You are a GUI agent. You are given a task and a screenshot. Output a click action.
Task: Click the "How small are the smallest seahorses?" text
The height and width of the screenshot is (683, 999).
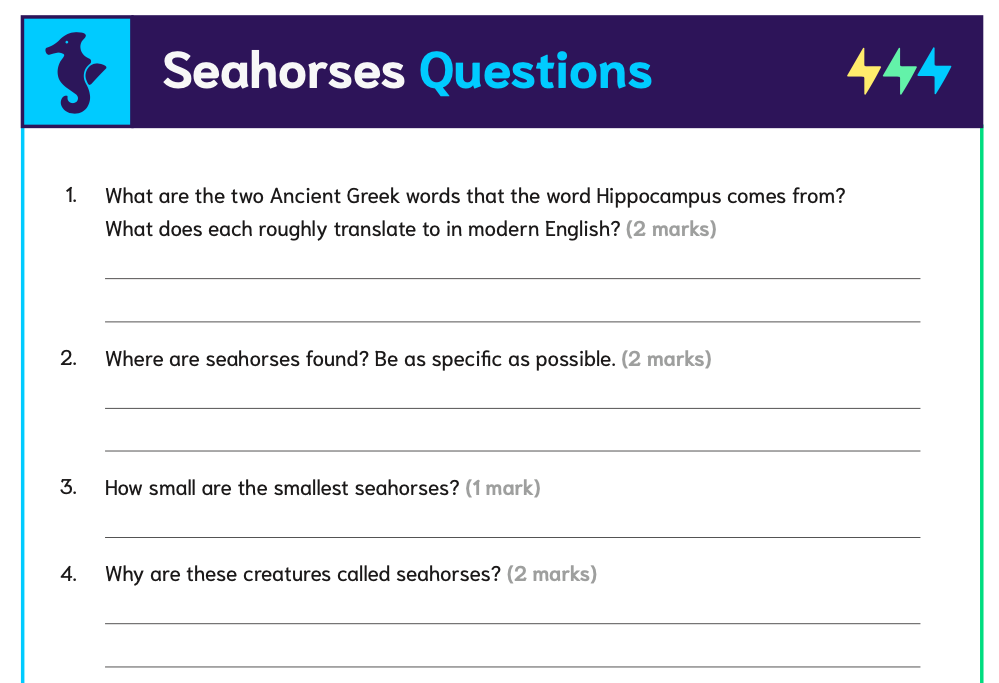point(282,488)
